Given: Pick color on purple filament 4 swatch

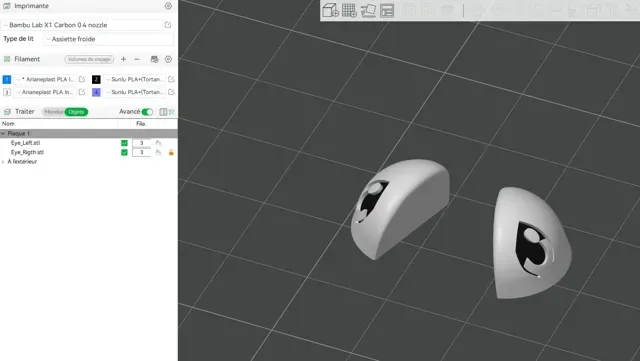Looking at the screenshot, I should [96, 92].
